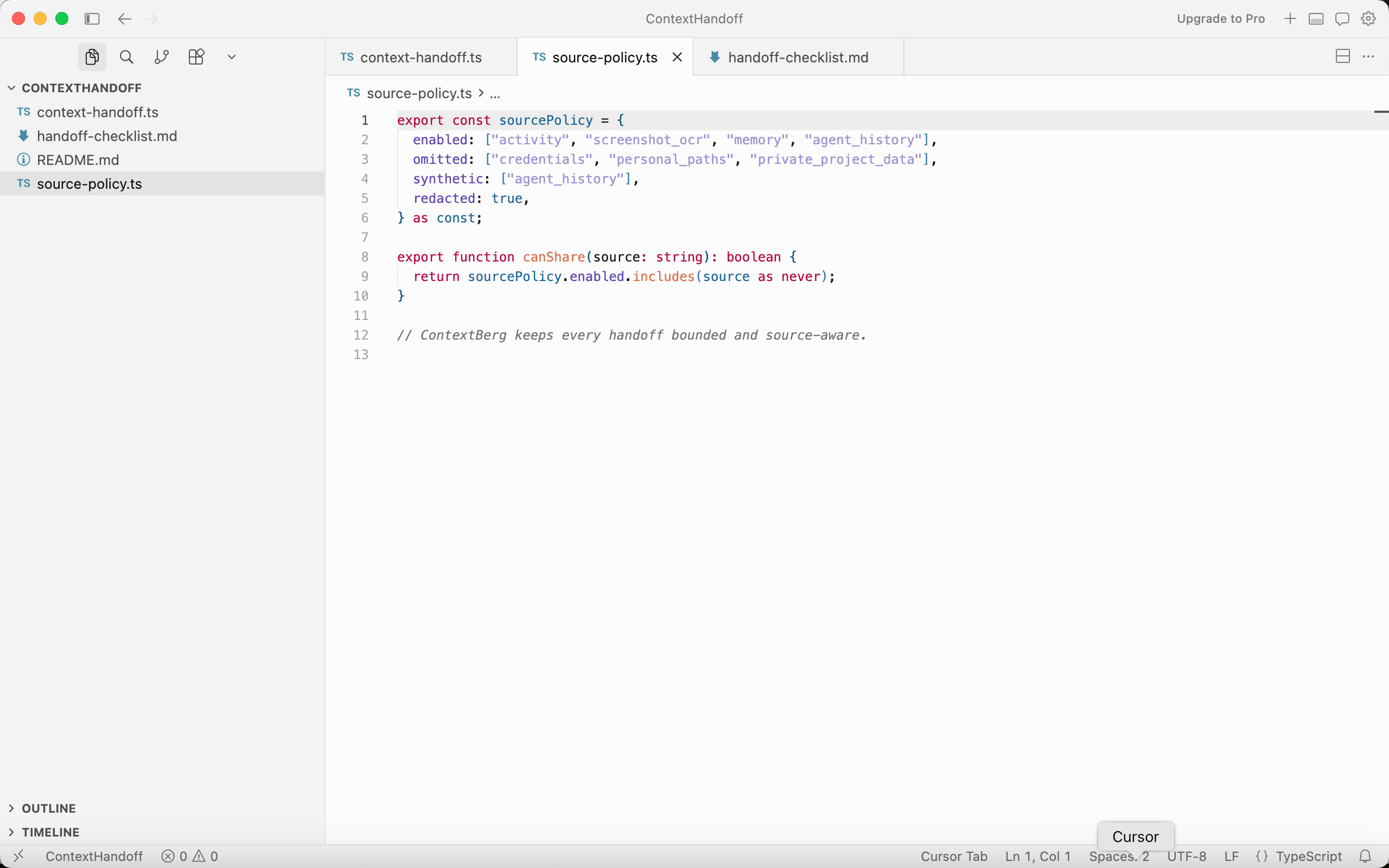Viewport: 1389px width, 868px height.
Task: Open remote window status bar icon
Action: (x=18, y=857)
